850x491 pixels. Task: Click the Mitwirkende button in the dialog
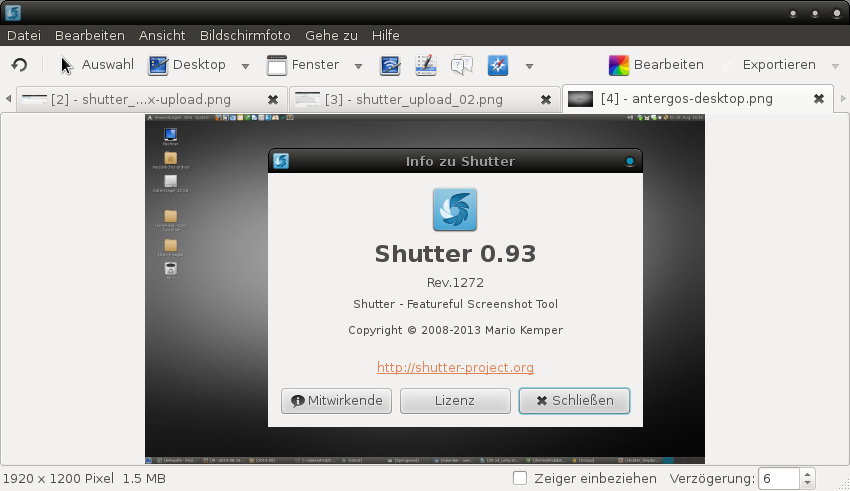(x=336, y=401)
